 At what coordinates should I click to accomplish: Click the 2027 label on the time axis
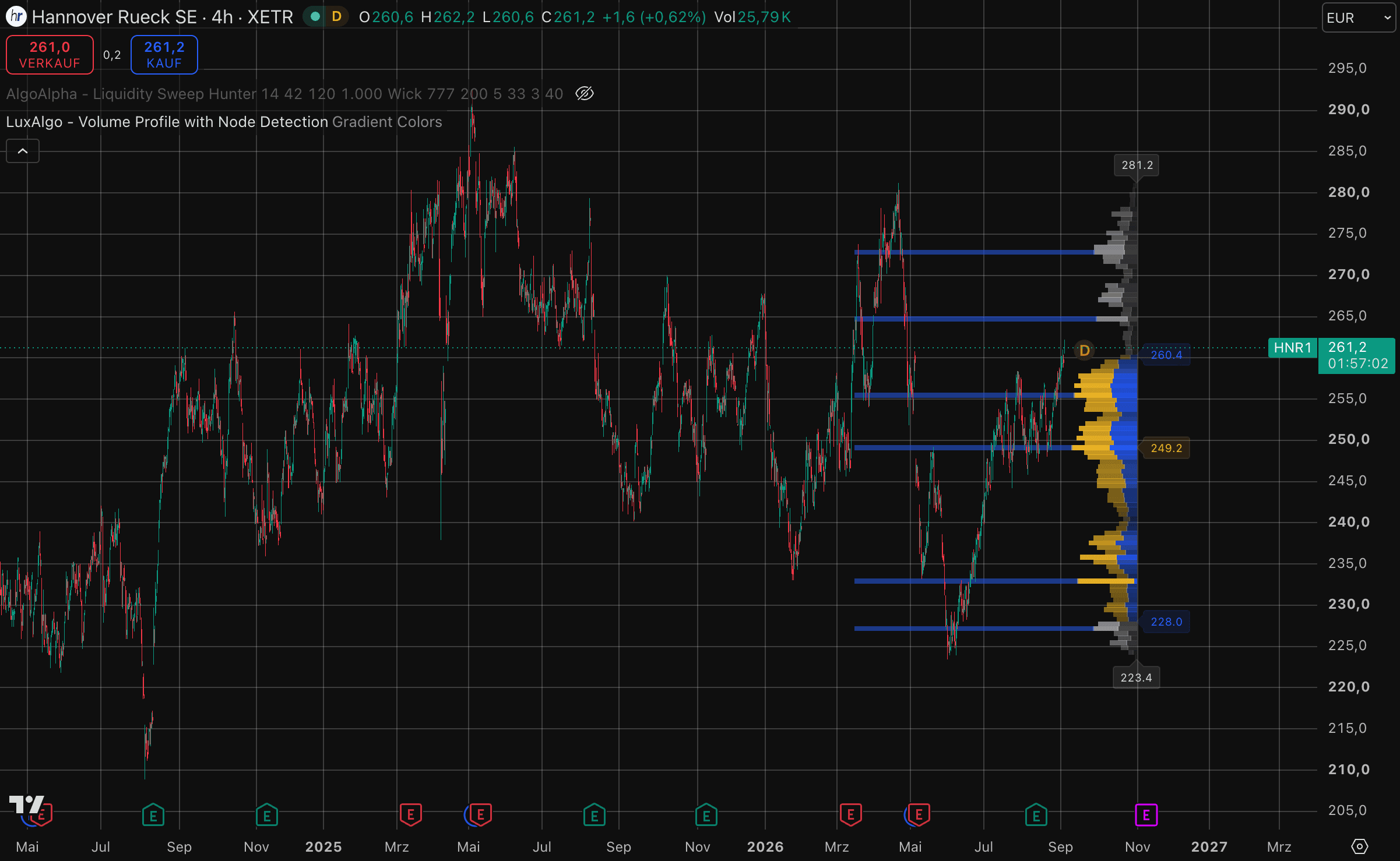pyautogui.click(x=1209, y=846)
